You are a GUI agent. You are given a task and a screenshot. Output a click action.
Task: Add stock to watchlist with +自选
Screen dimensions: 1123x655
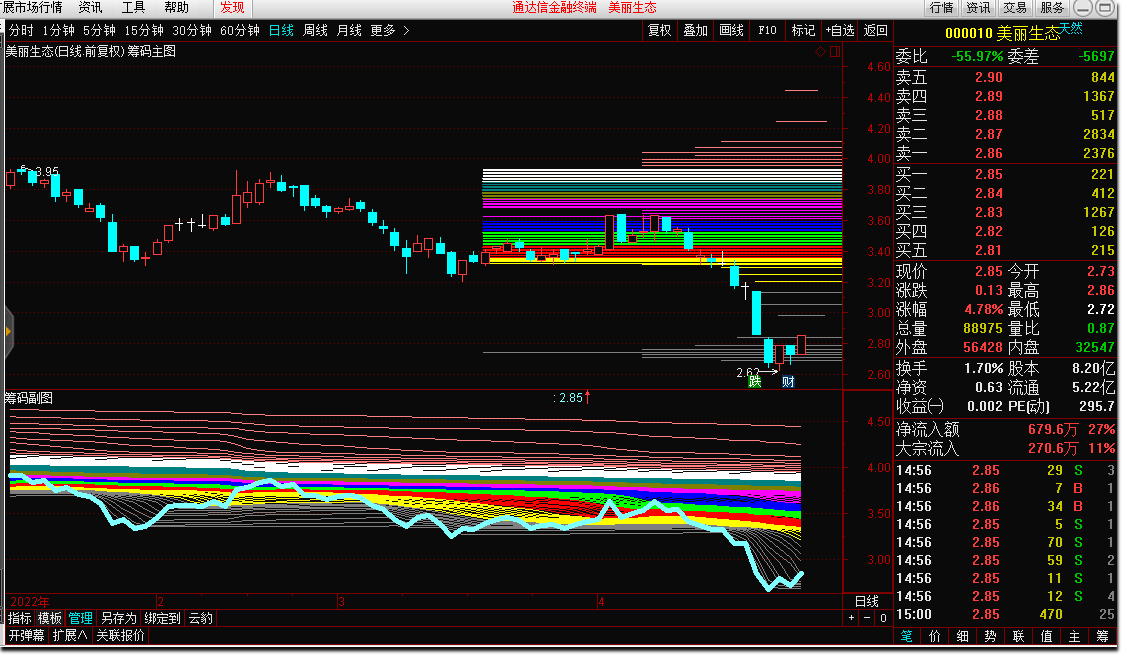tap(839, 30)
